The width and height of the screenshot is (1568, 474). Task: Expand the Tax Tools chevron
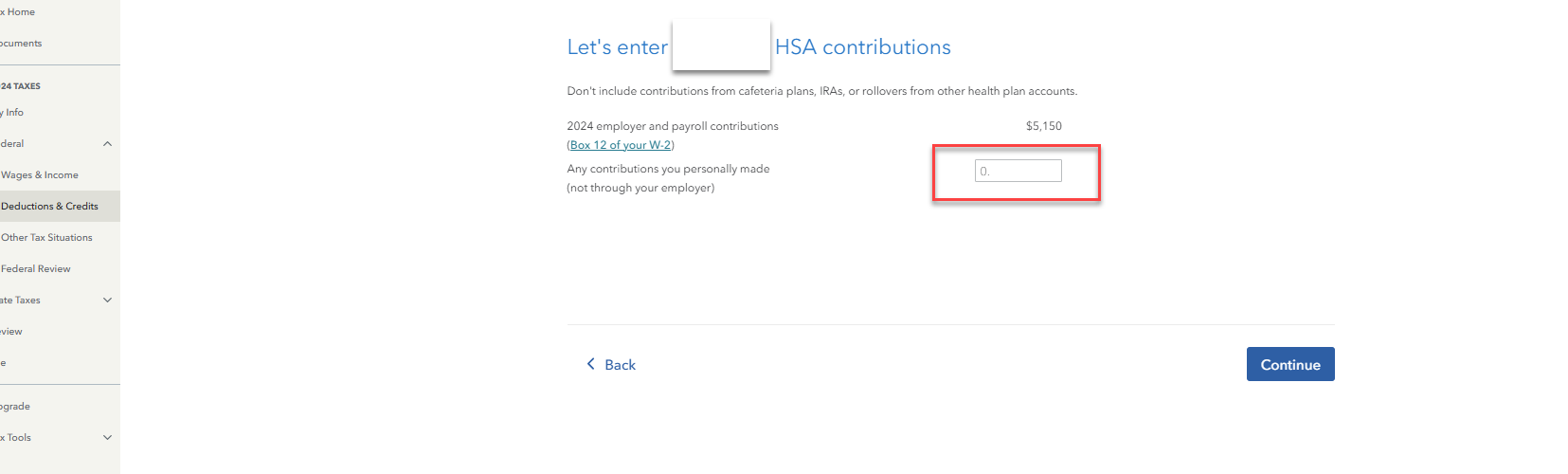pyautogui.click(x=107, y=438)
